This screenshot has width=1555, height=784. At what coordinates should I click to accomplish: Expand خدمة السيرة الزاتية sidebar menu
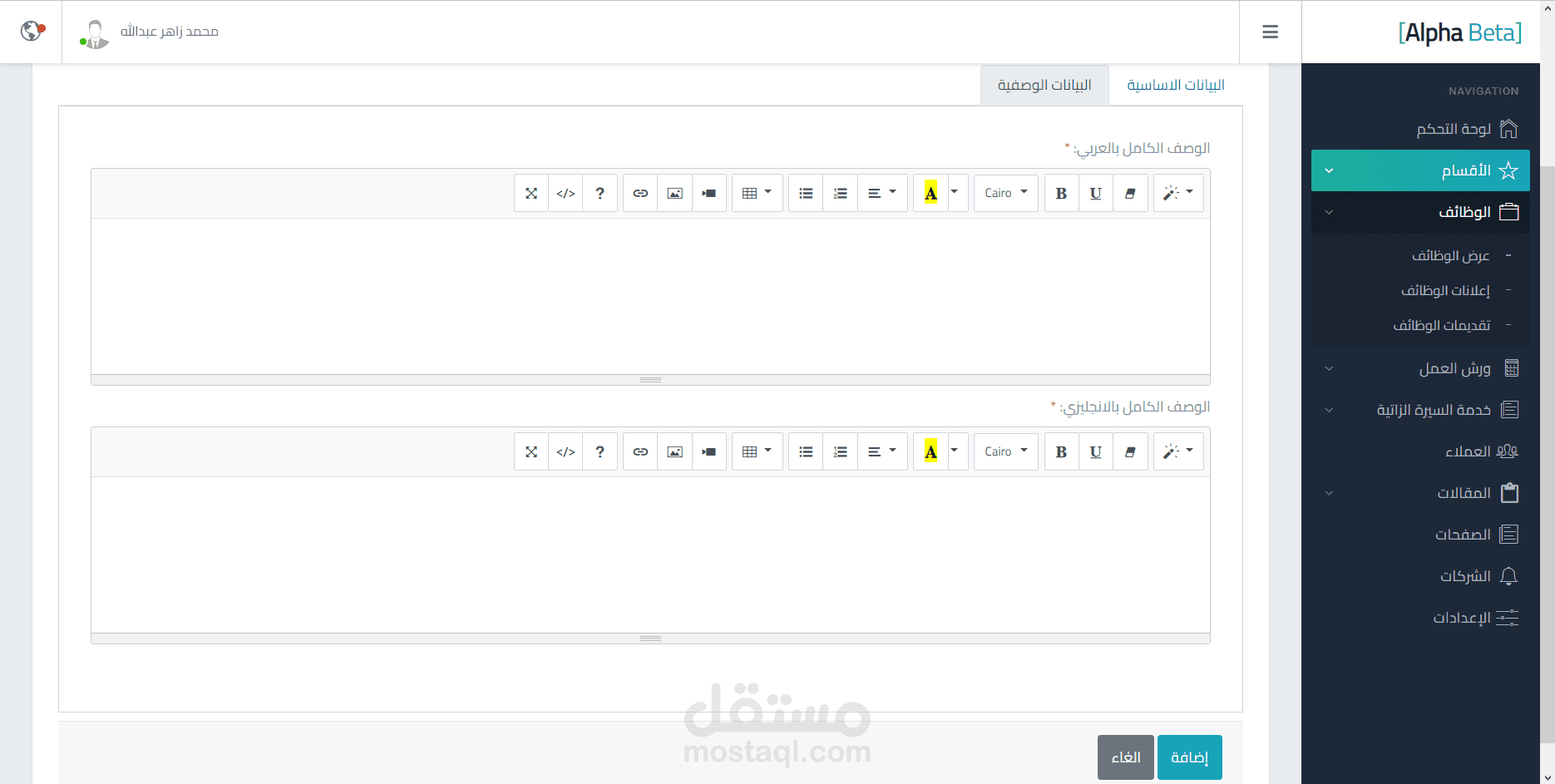click(x=1420, y=410)
